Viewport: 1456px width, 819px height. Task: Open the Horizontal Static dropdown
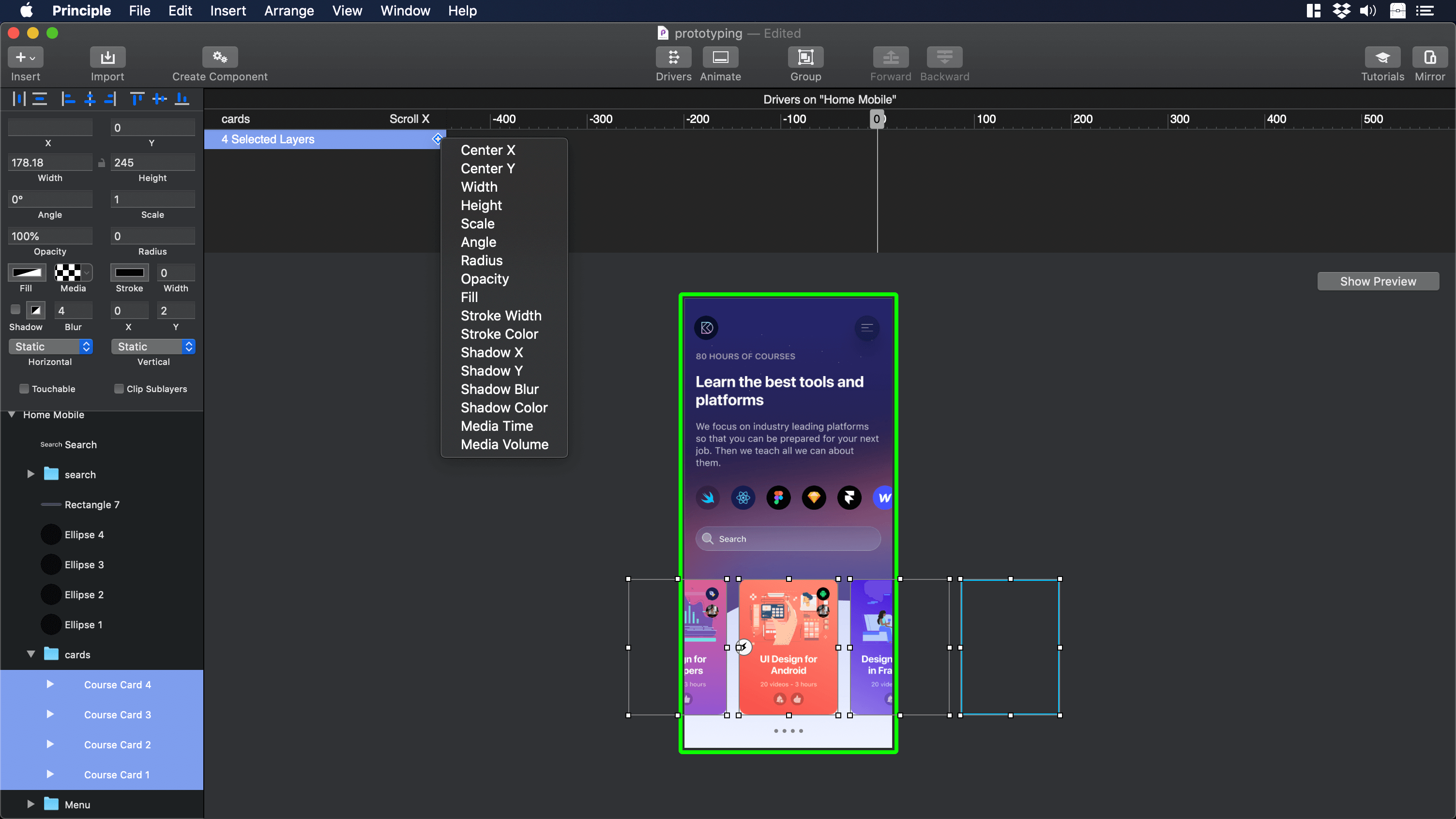50,347
